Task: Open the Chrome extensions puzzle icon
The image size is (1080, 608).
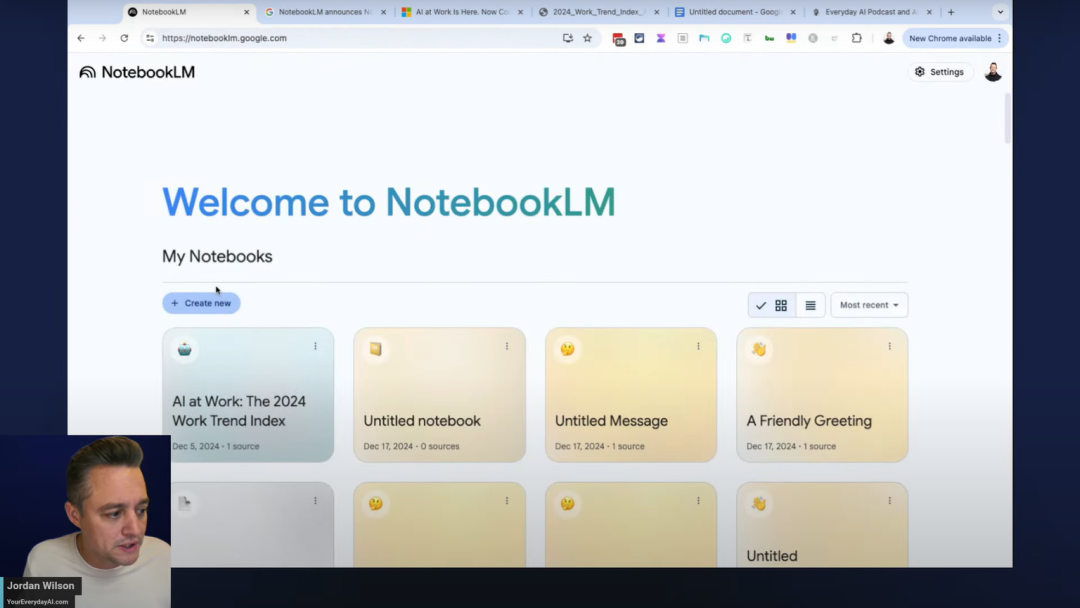Action: (856, 38)
